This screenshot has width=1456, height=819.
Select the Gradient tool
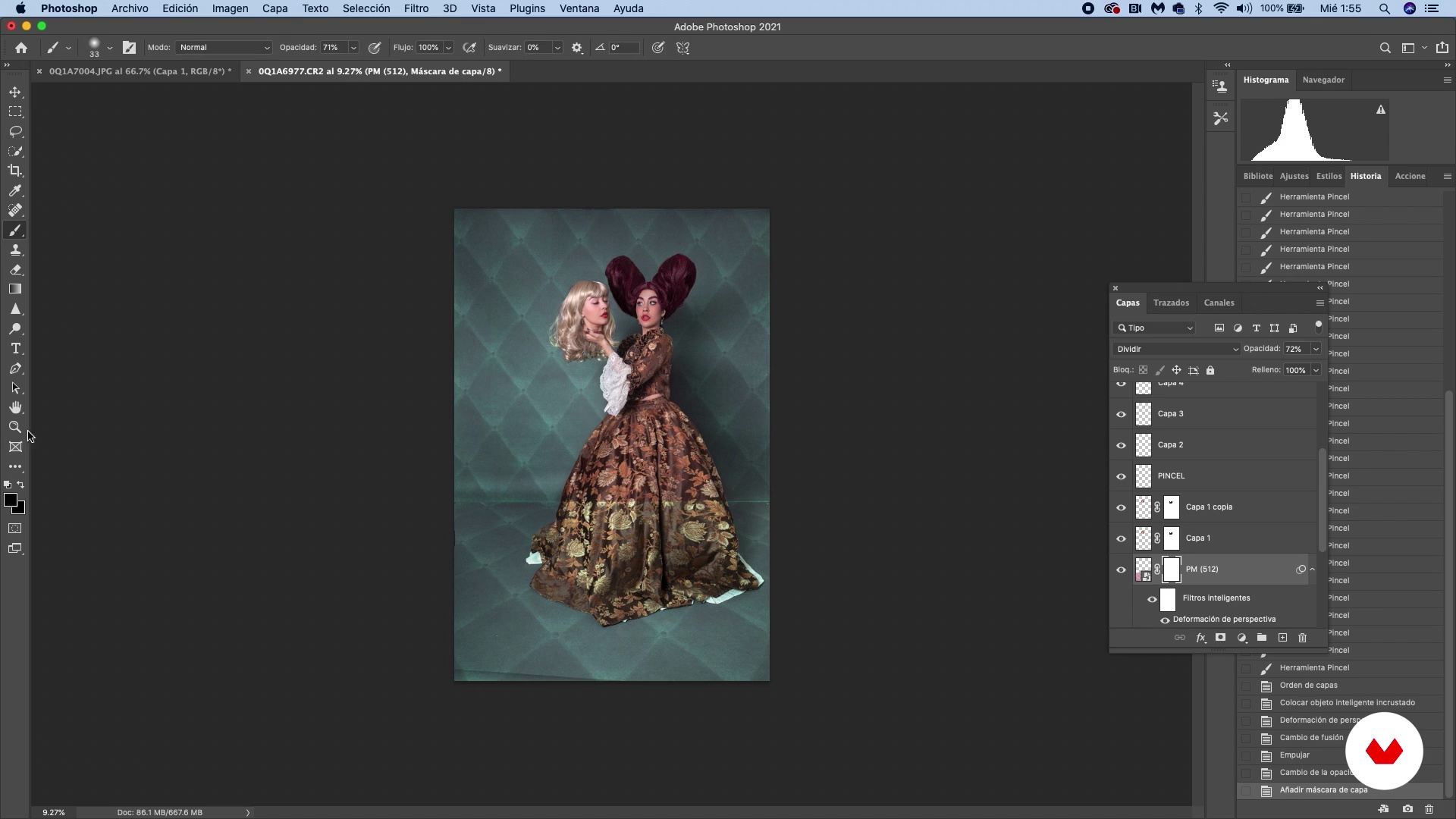tap(15, 289)
